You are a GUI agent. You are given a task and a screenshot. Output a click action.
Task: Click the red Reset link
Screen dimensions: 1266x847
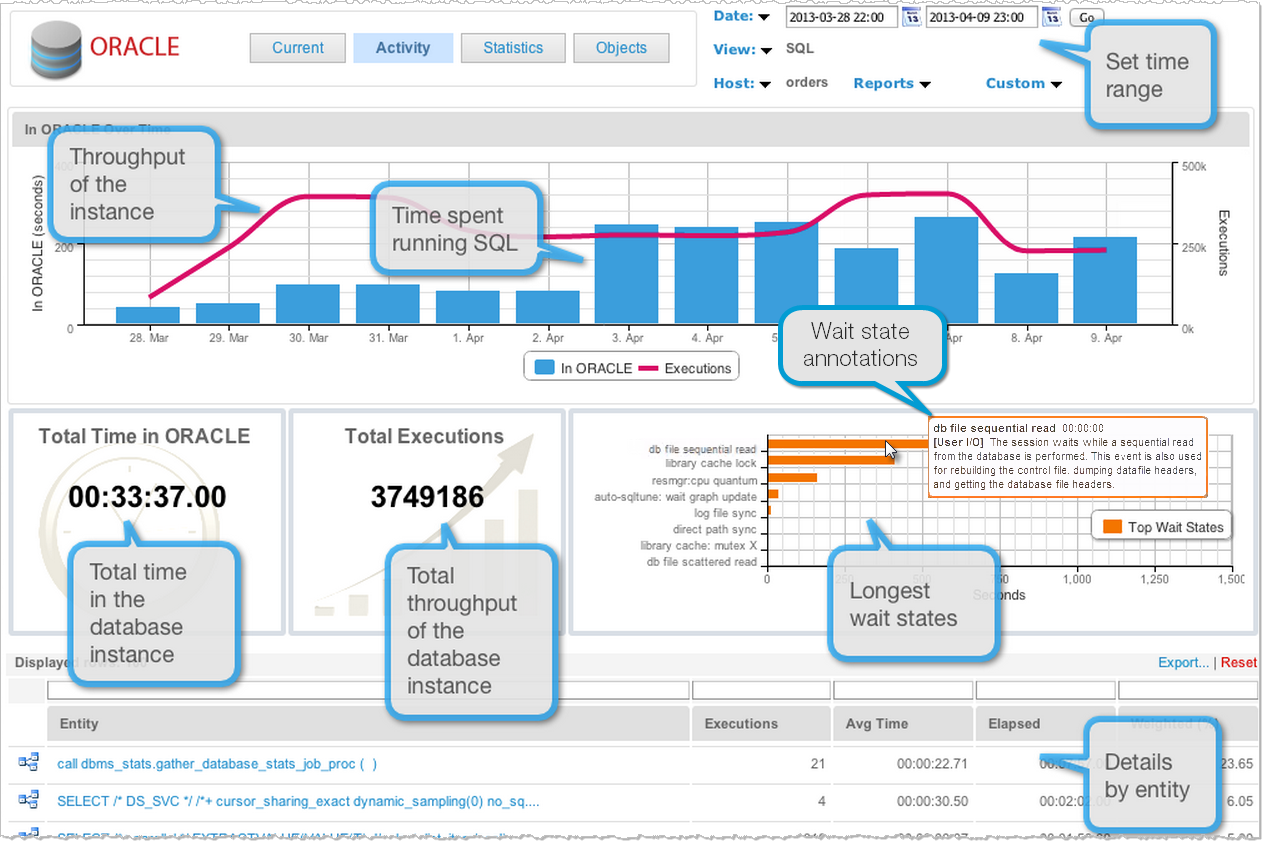tap(1239, 663)
